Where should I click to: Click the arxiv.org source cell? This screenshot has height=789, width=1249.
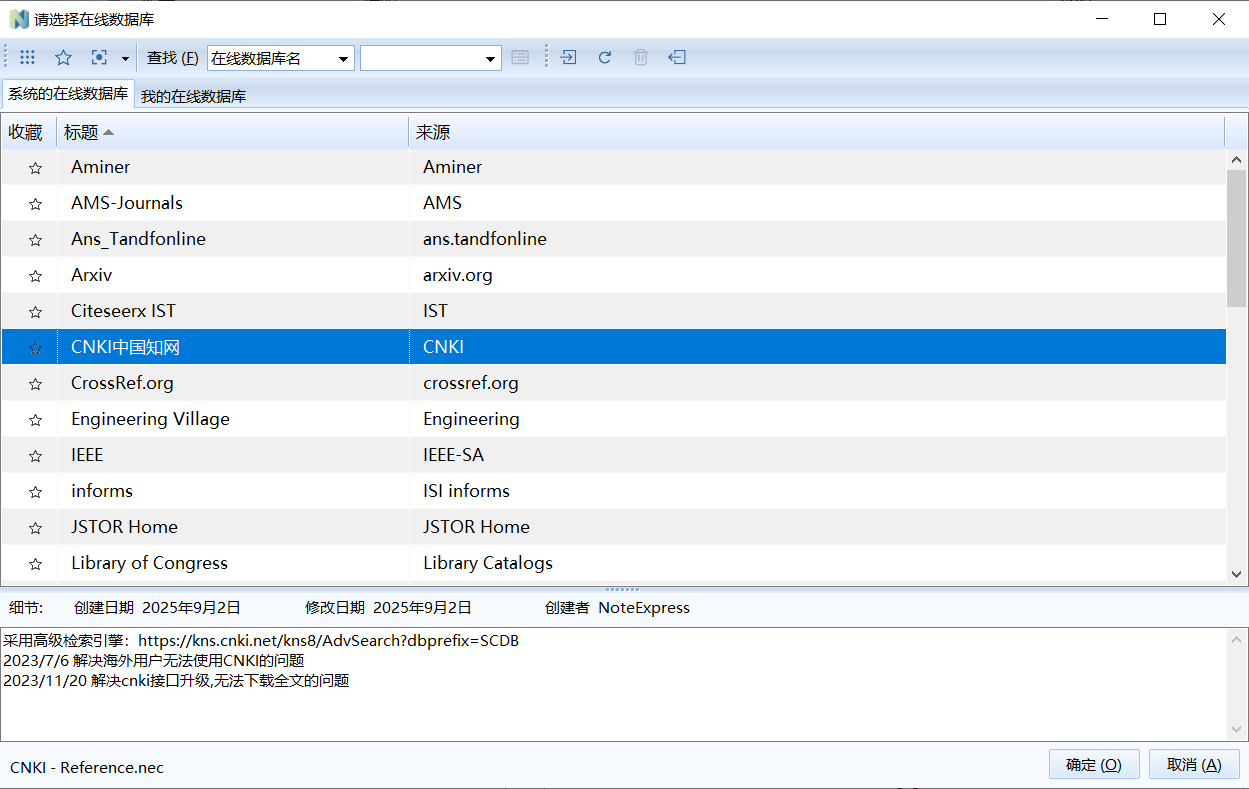[x=458, y=275]
